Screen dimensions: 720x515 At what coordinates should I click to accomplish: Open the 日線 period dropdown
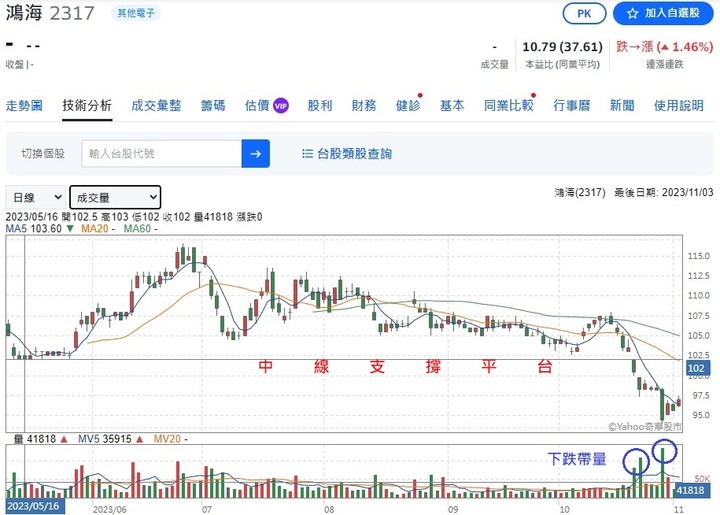[x=37, y=197]
